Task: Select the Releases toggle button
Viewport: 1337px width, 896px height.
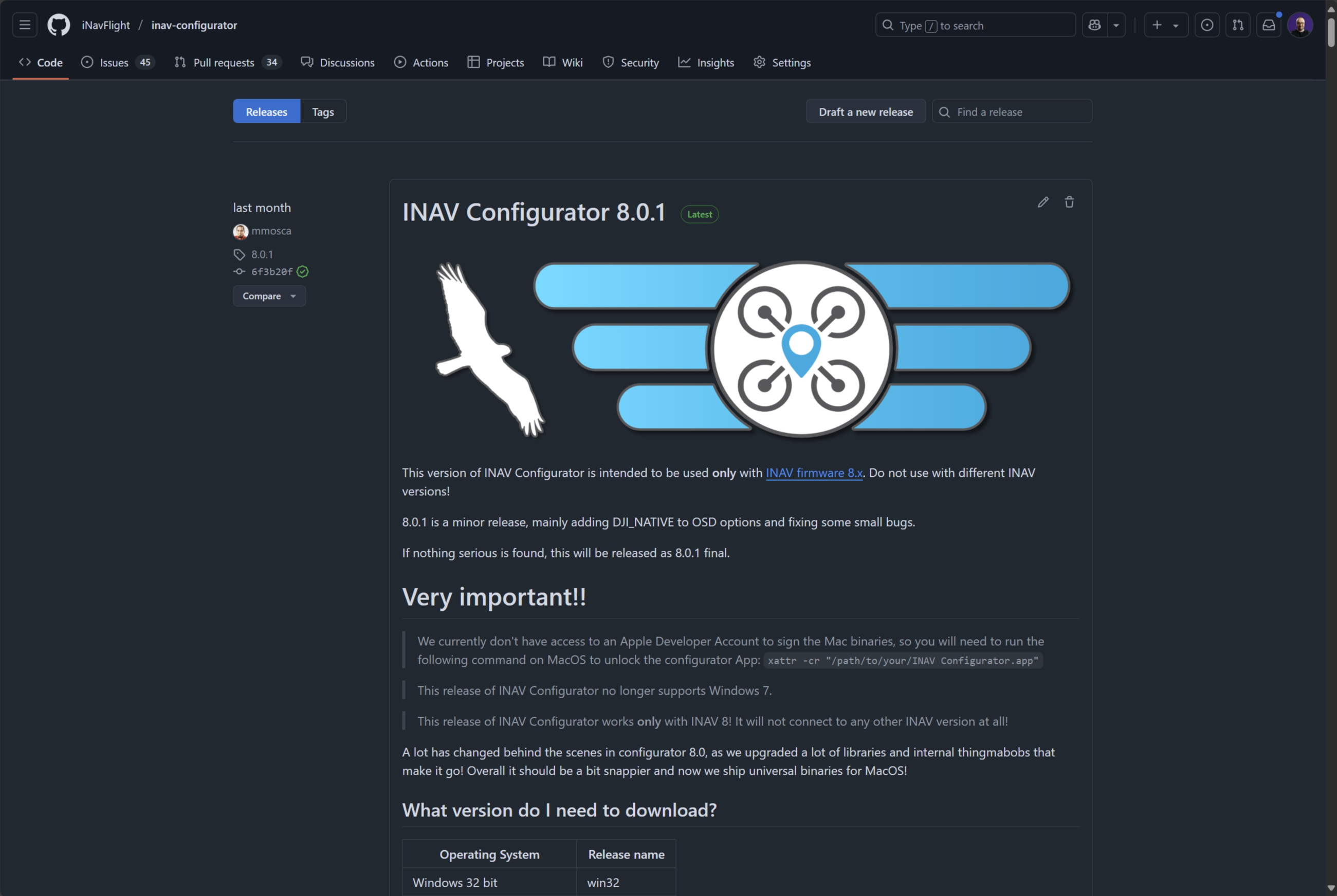Action: click(x=266, y=111)
